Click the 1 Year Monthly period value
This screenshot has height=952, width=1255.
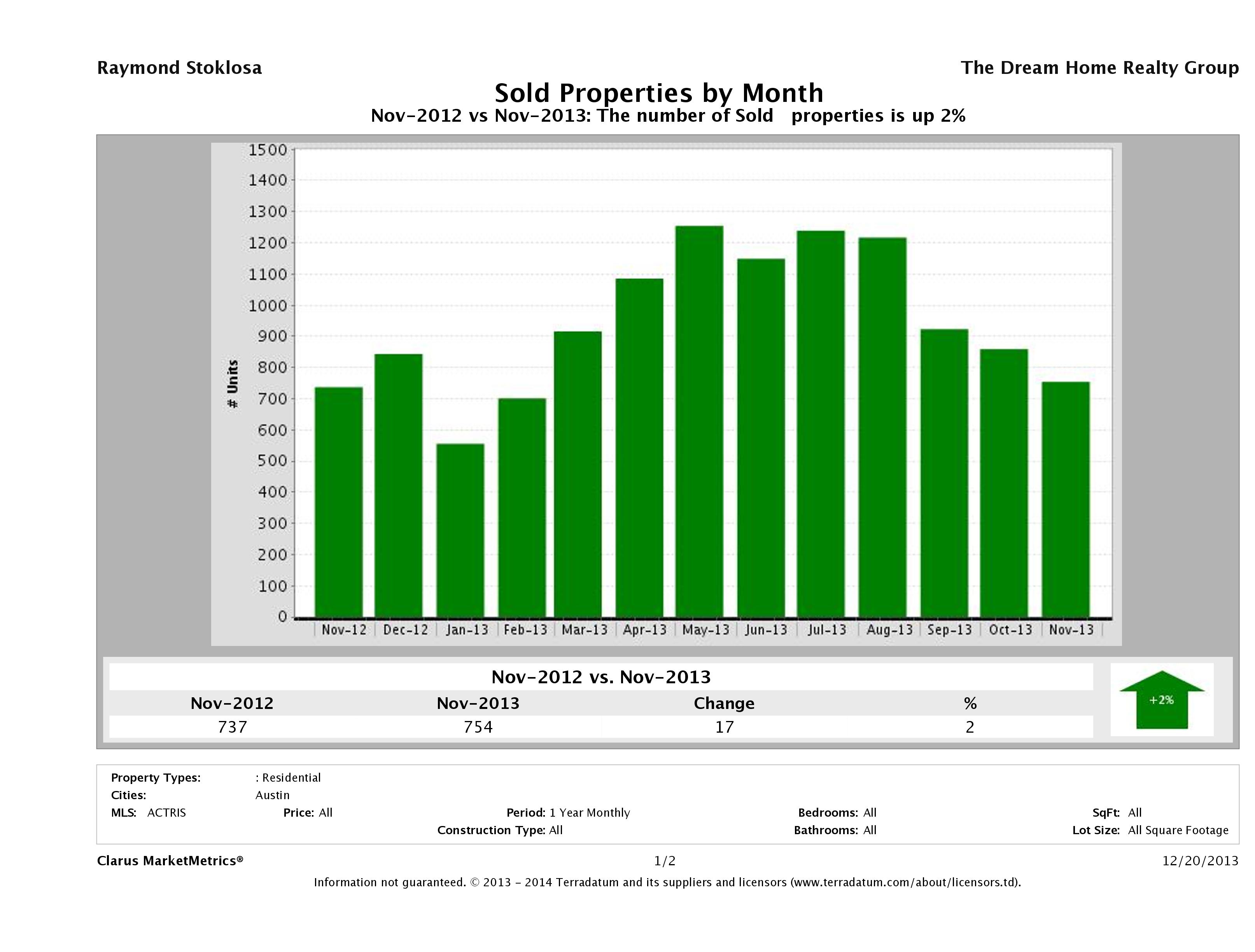click(x=590, y=812)
